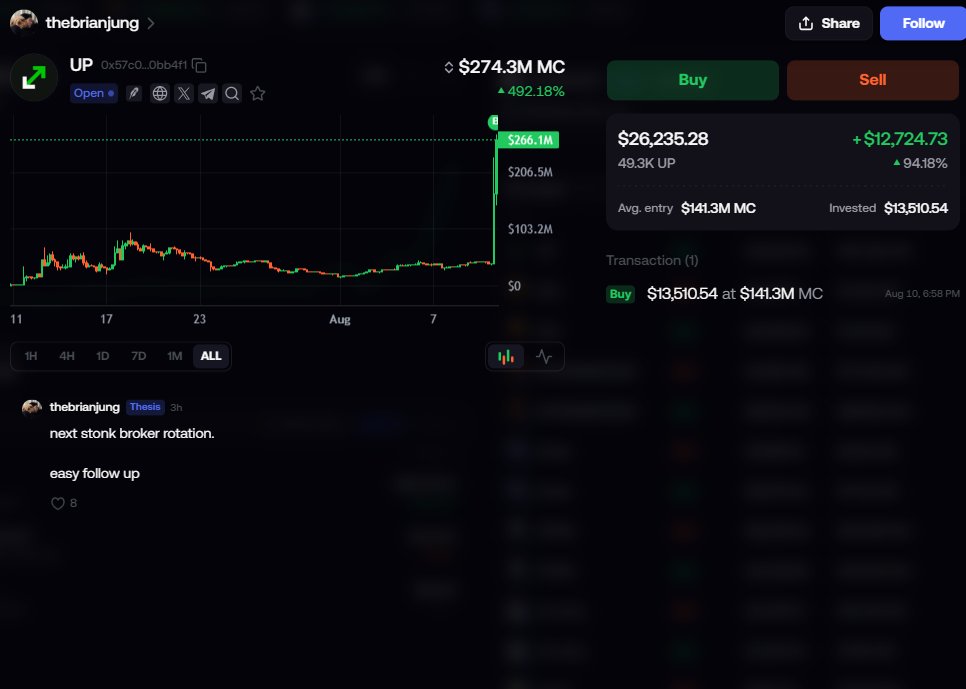
Task: Select the 1H timeframe
Action: [31, 356]
